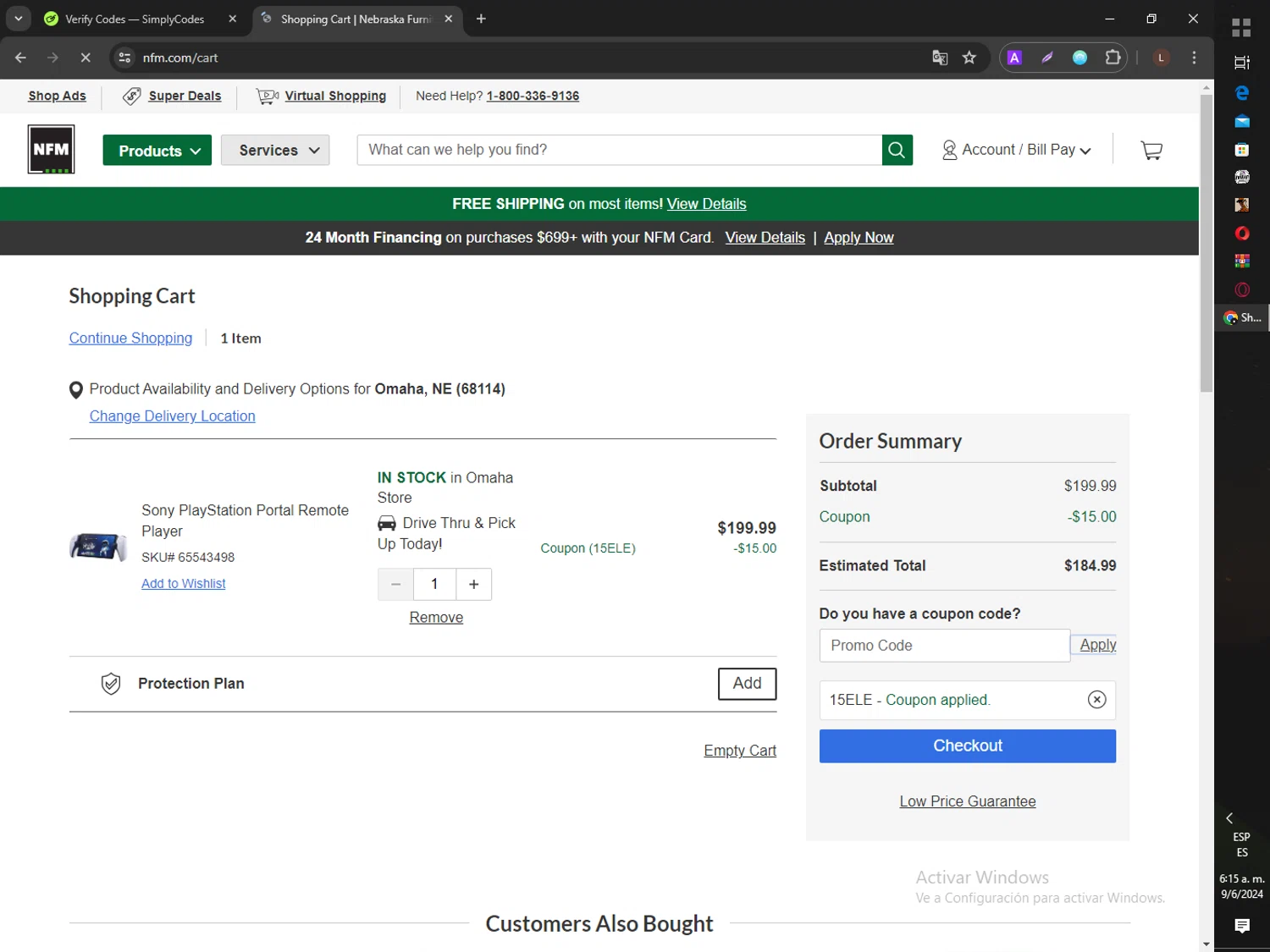Remove the applied 15ELE coupon
1270x952 pixels.
click(x=1096, y=699)
